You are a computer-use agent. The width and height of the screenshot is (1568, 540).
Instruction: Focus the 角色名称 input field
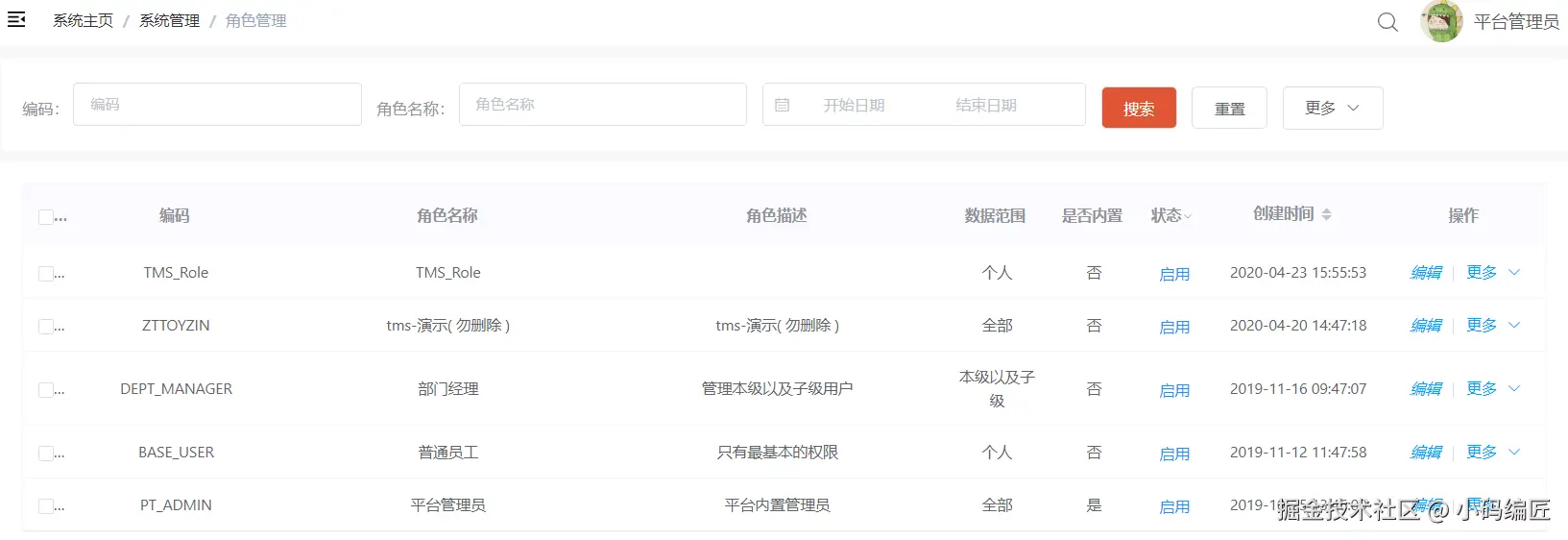[603, 104]
